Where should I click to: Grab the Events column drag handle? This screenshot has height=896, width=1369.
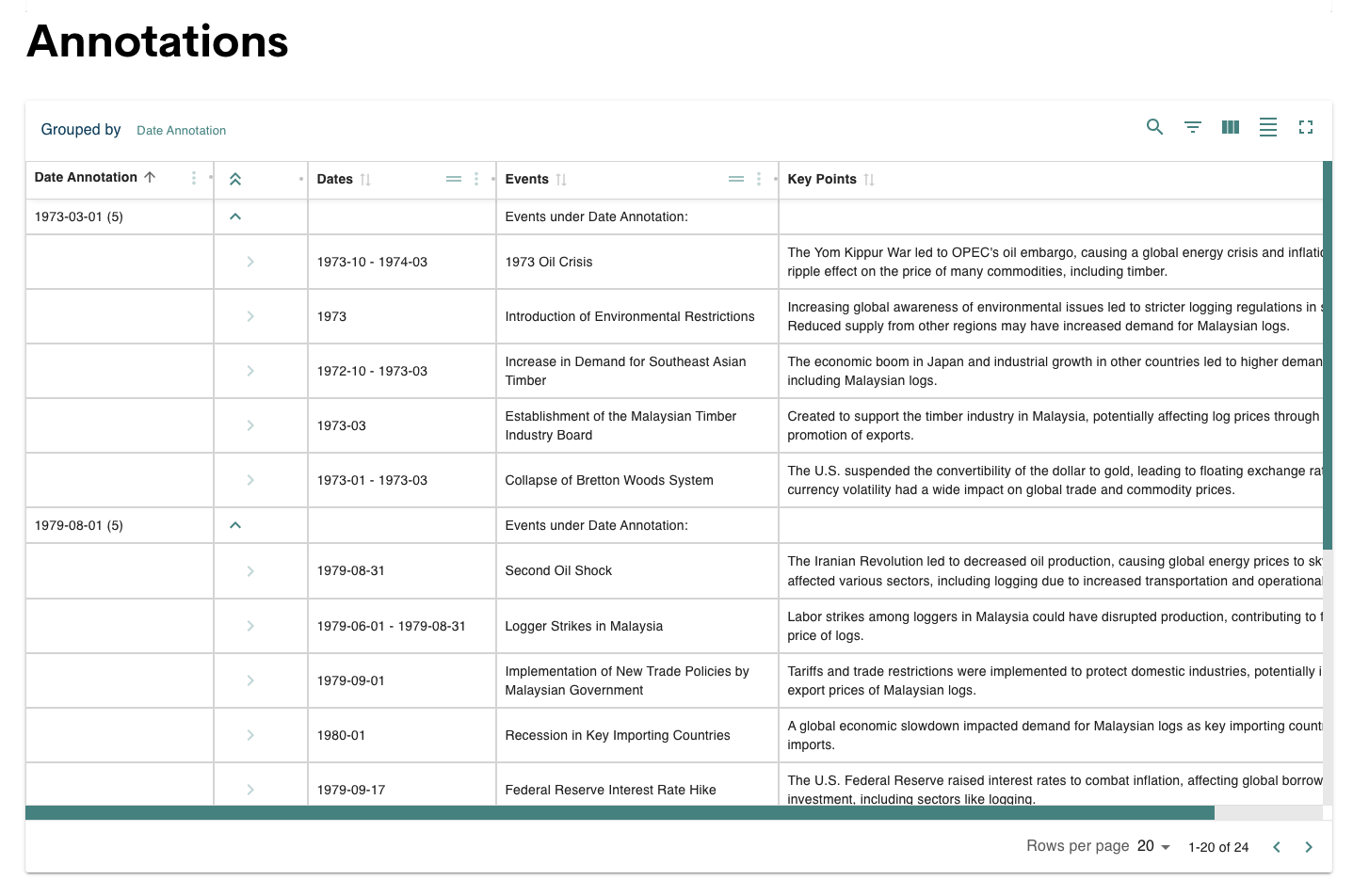pos(736,179)
